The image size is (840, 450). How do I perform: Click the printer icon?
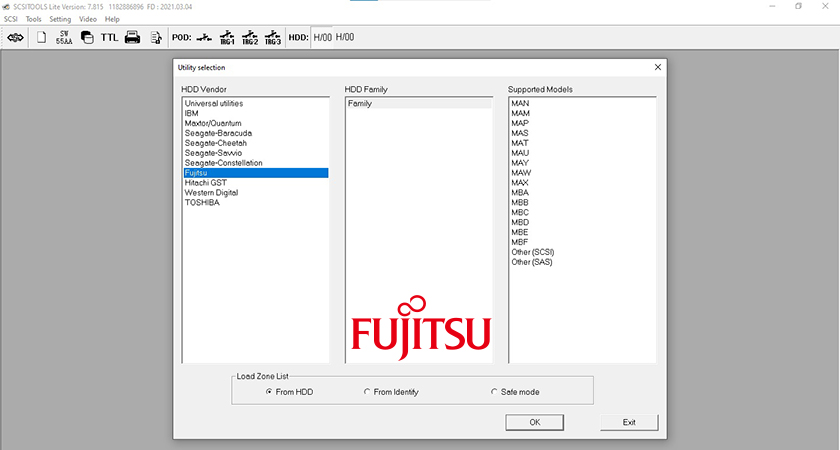point(132,38)
